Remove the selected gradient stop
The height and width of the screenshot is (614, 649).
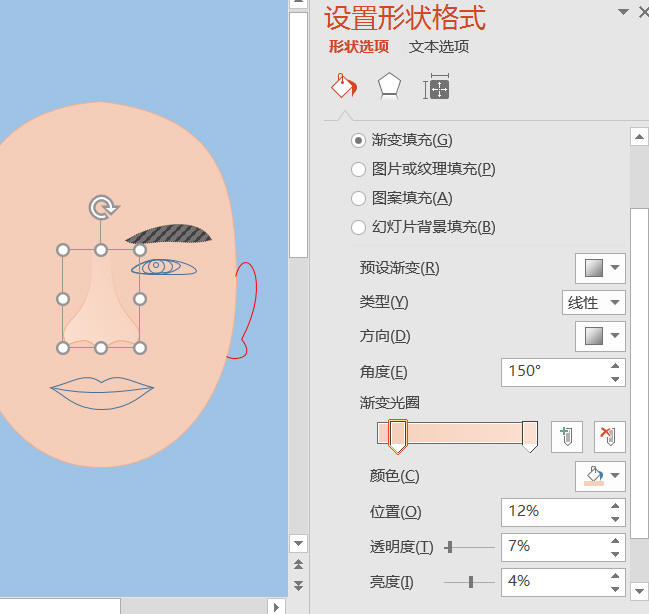pyautogui.click(x=609, y=436)
